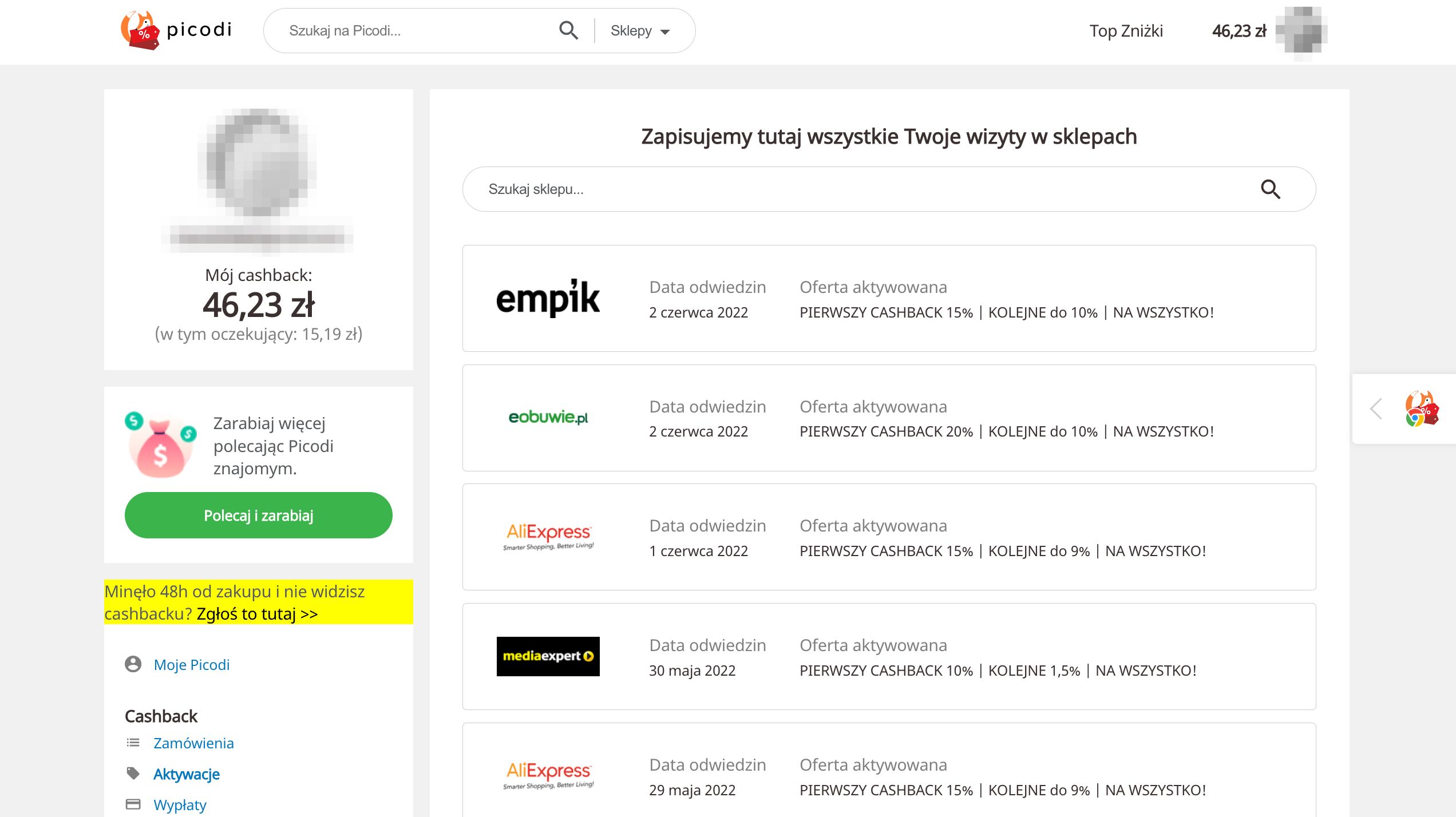Click the money bag referral icon

(161, 445)
